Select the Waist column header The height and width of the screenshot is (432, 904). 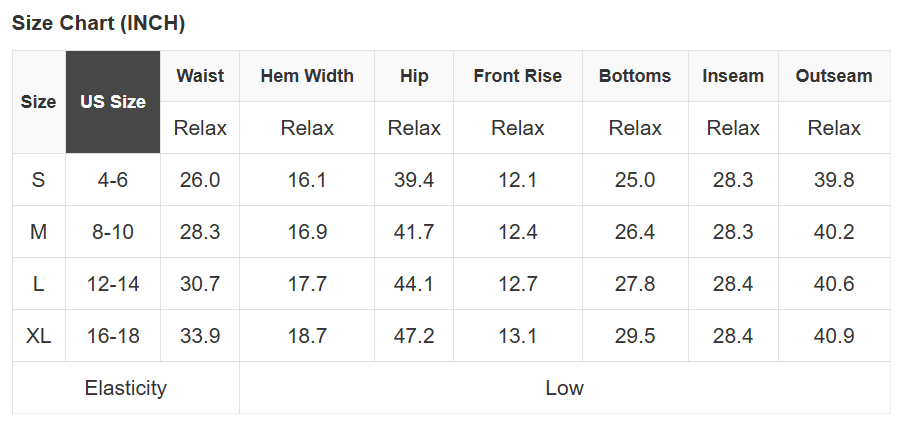click(x=200, y=76)
